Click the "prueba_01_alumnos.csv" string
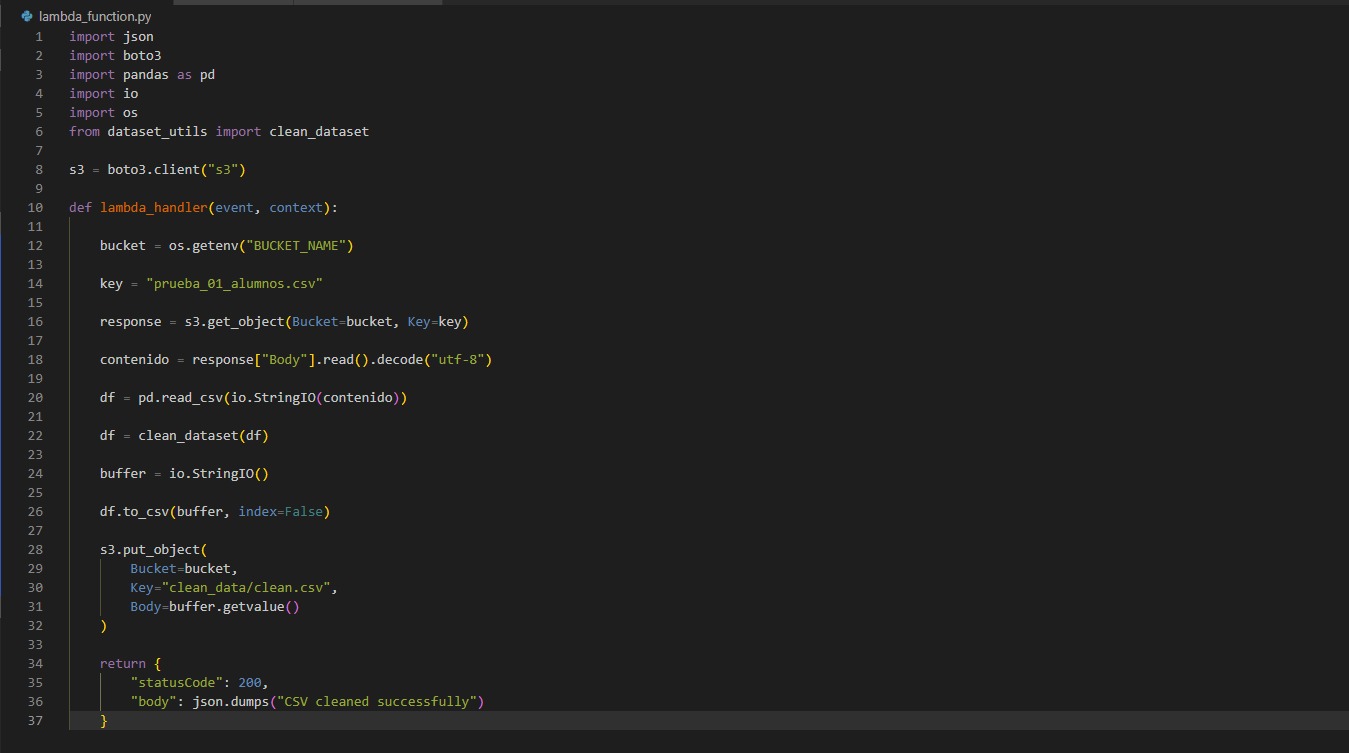Image resolution: width=1349 pixels, height=753 pixels. pyautogui.click(x=234, y=284)
